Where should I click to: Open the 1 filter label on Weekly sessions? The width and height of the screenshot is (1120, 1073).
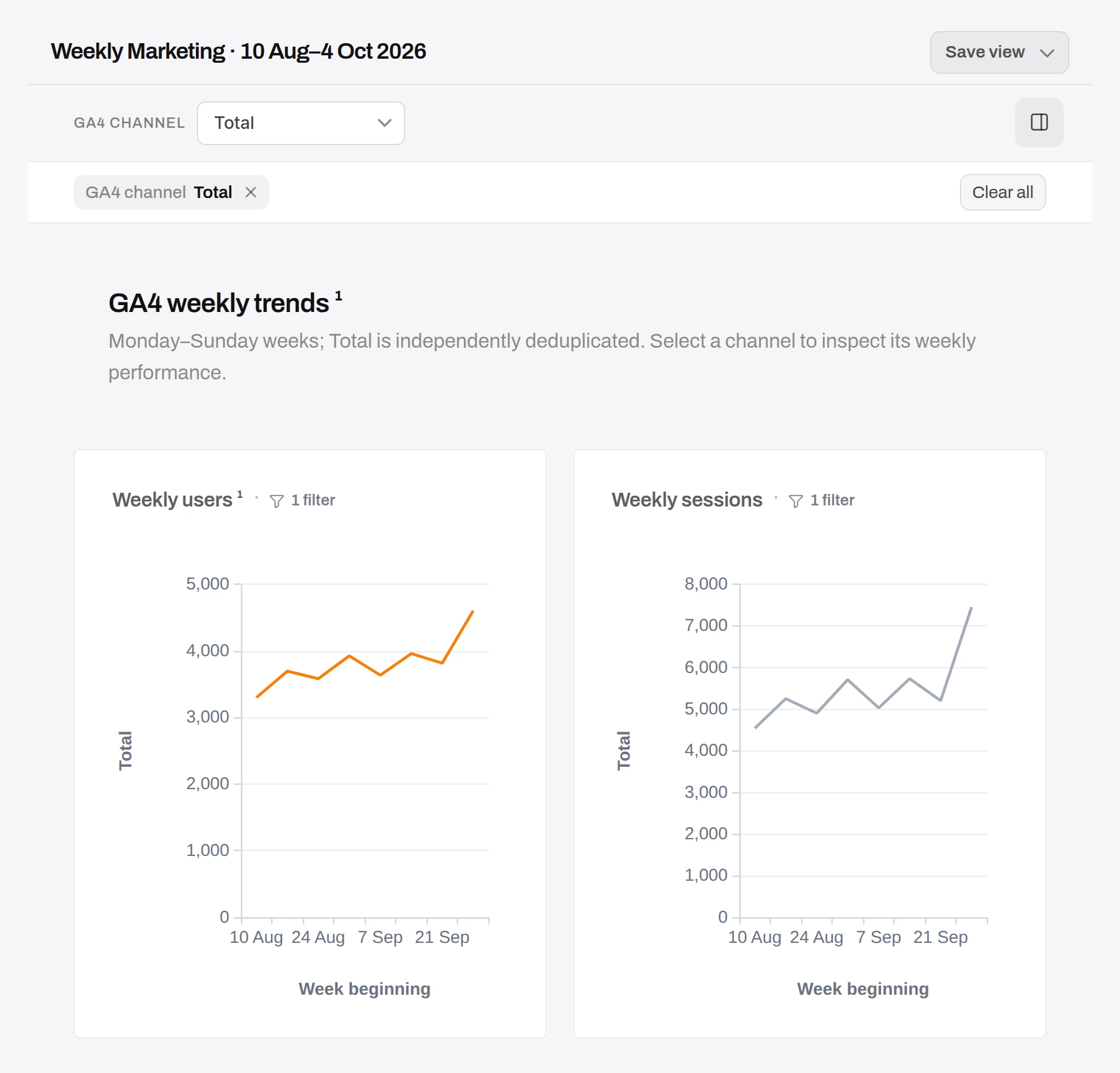832,500
